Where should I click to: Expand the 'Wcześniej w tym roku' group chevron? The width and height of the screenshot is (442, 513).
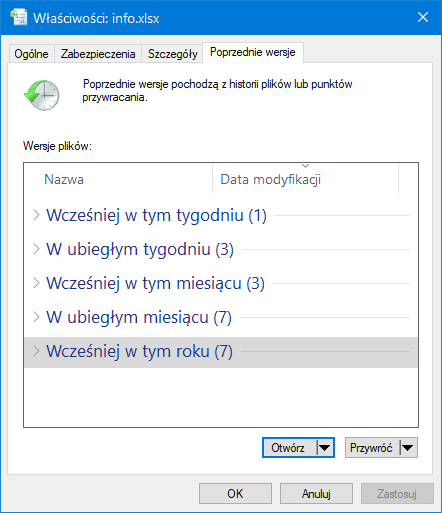coord(36,351)
